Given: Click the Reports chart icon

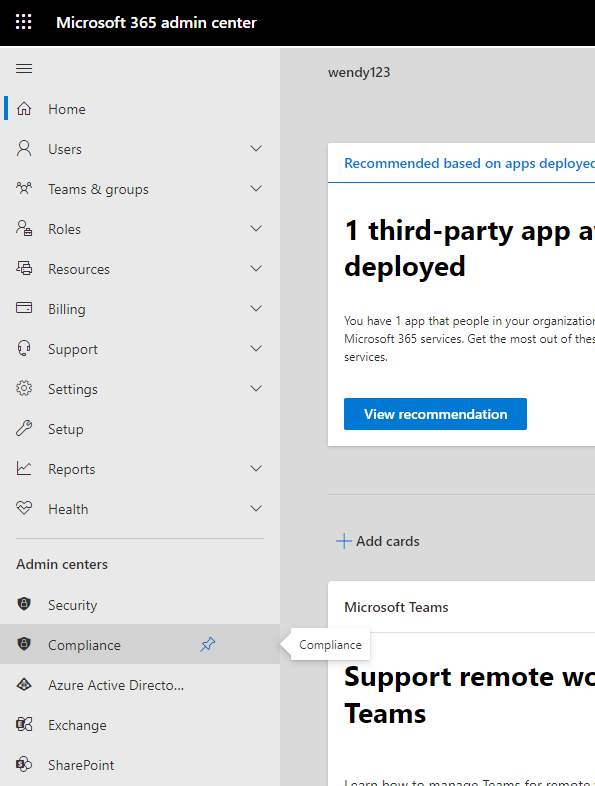Looking at the screenshot, I should (x=24, y=469).
